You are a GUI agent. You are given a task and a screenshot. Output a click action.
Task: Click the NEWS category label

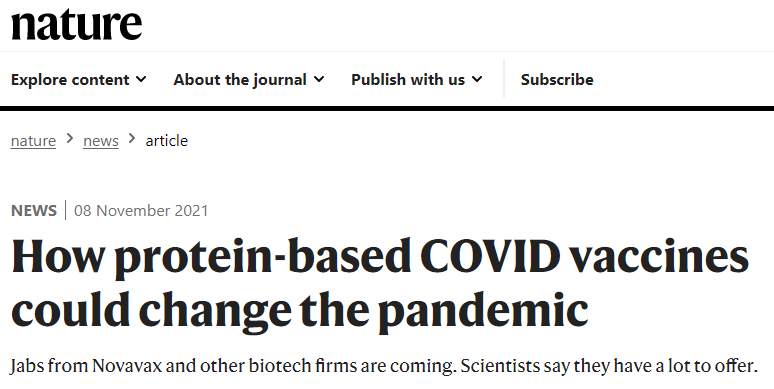34,211
